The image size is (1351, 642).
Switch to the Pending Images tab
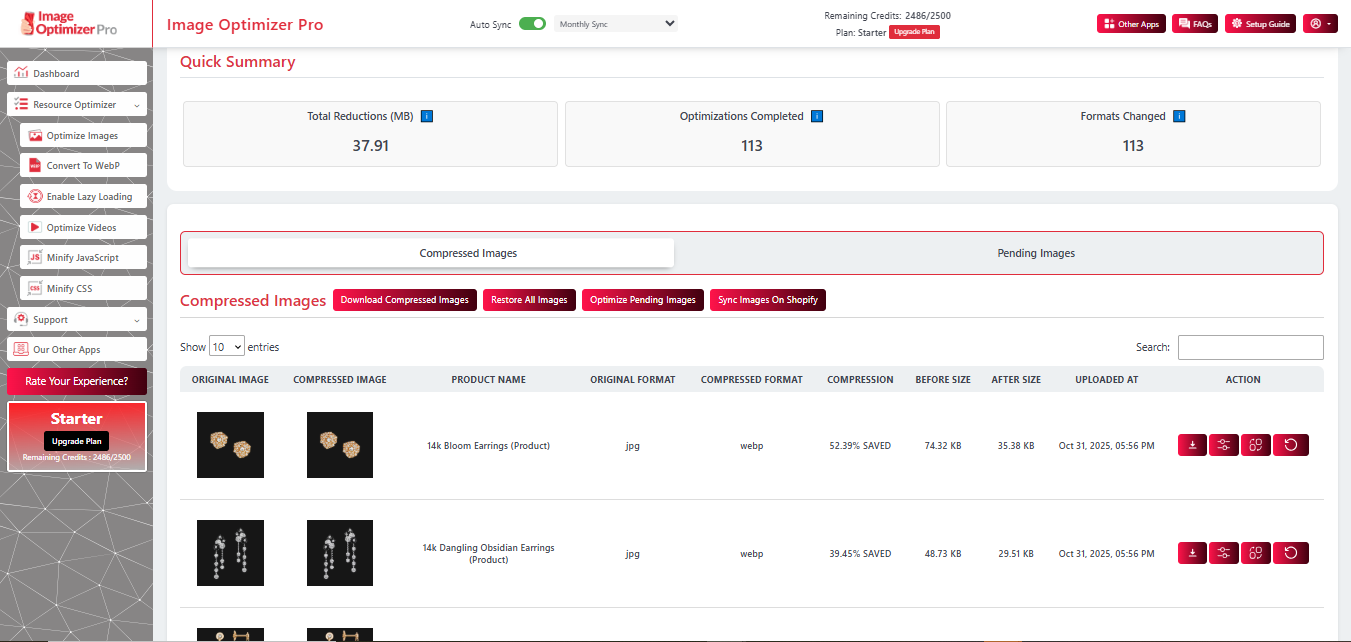[1035, 252]
